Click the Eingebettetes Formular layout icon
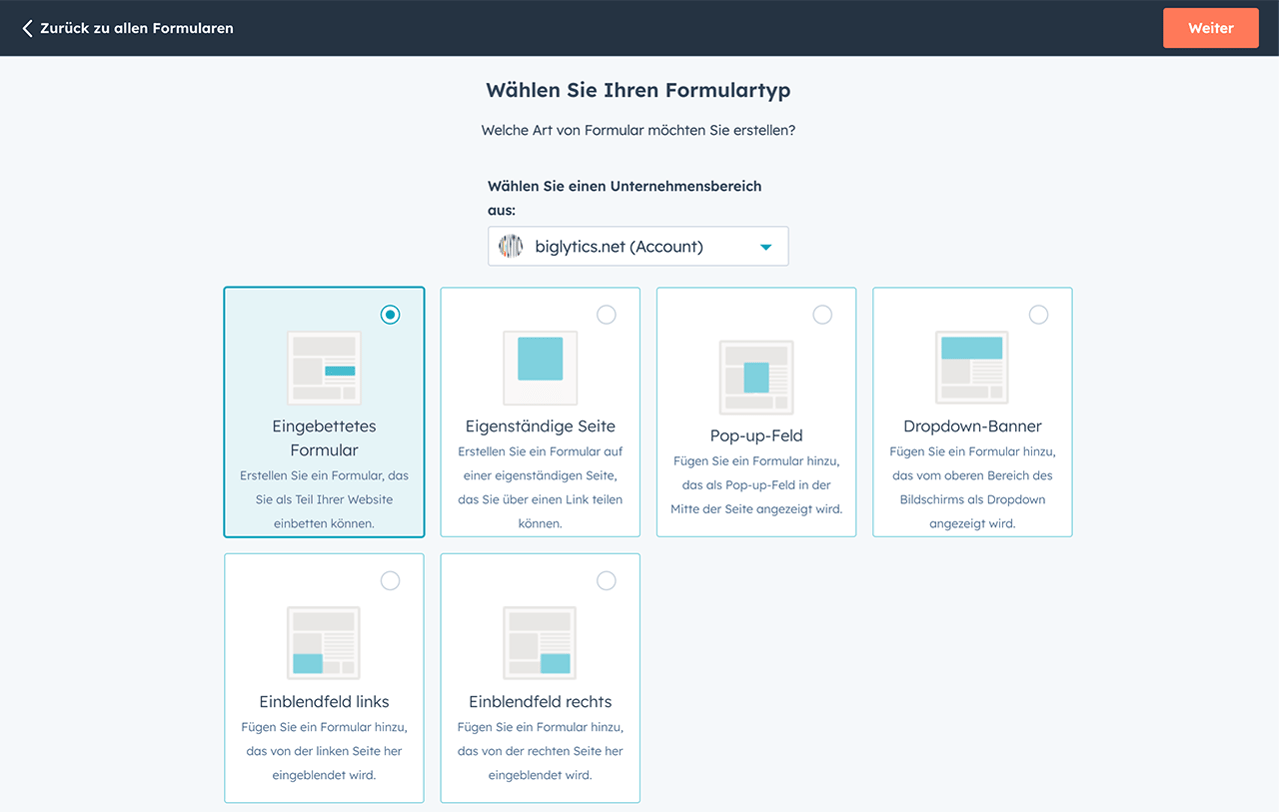1279x812 pixels. tap(324, 368)
